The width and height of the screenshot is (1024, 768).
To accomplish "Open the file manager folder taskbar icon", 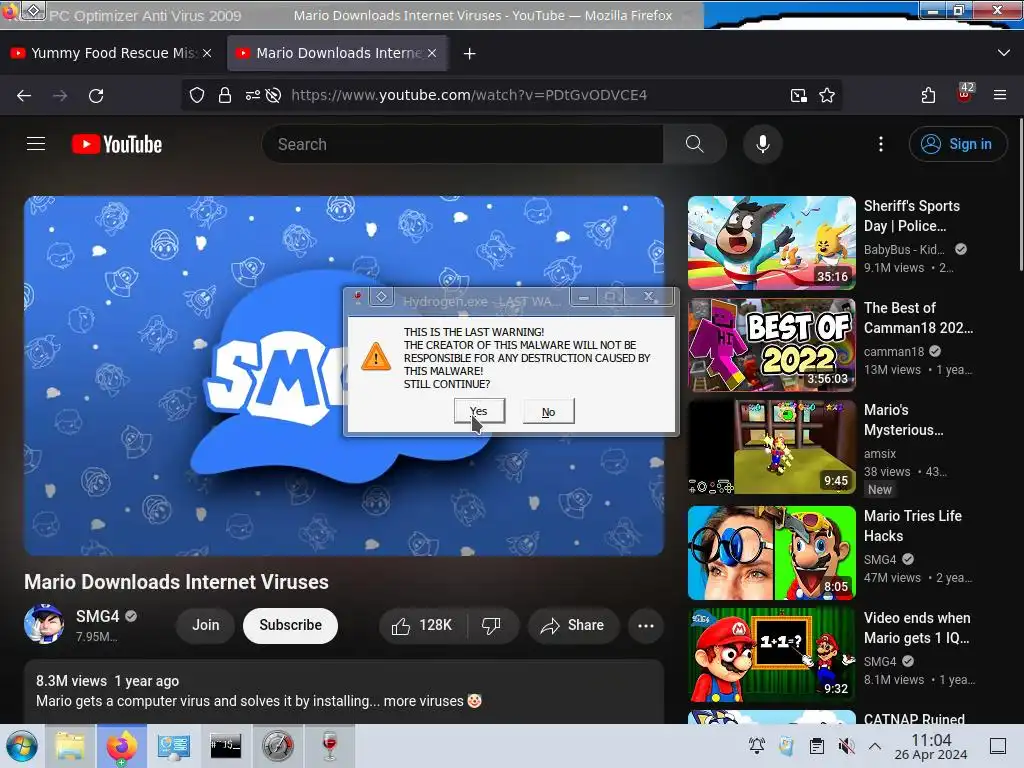I will 70,746.
